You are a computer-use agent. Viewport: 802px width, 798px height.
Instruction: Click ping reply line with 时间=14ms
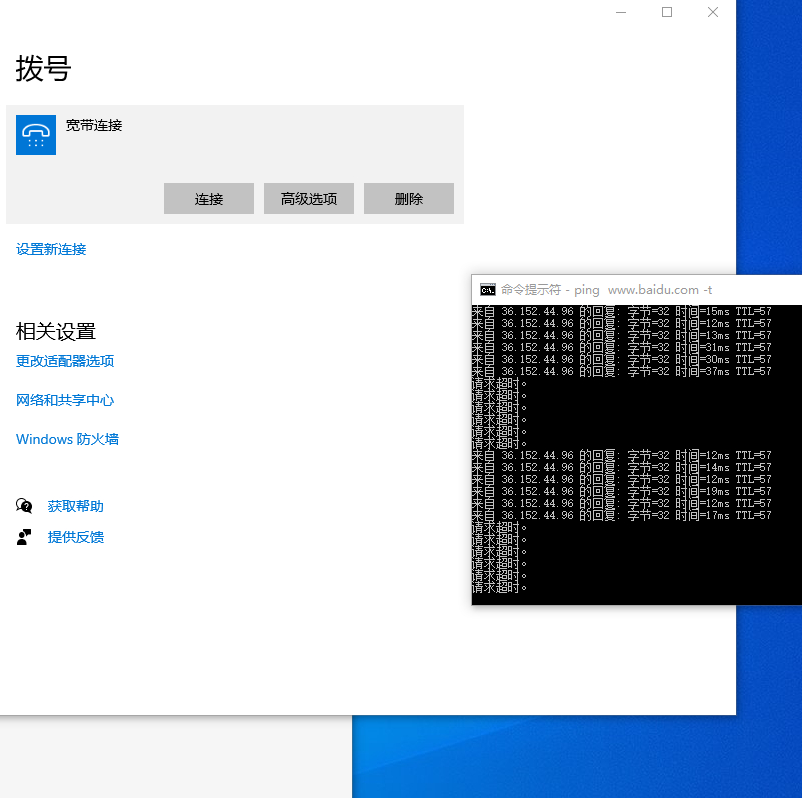coord(621,467)
